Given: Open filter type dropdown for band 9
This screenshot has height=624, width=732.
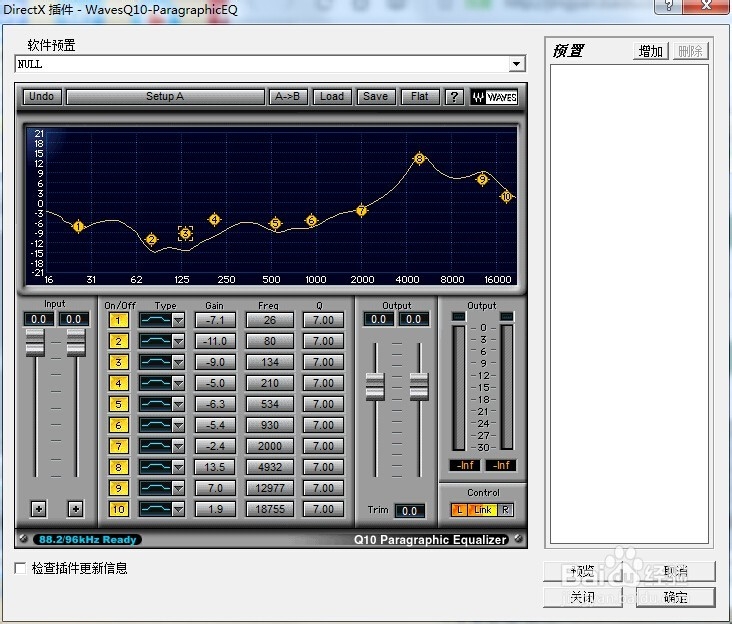Looking at the screenshot, I should [178, 488].
